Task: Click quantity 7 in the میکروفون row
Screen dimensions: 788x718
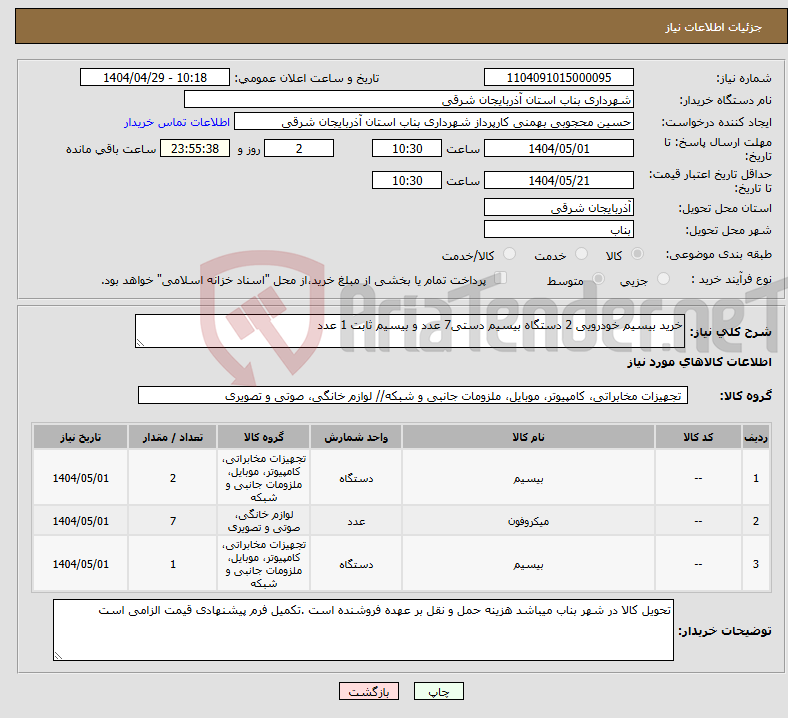Action: [x=173, y=521]
